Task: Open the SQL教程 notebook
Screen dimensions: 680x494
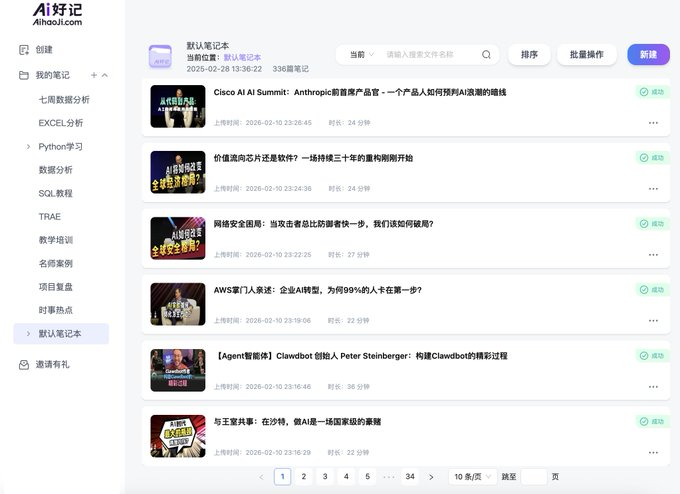Action: pos(55,193)
